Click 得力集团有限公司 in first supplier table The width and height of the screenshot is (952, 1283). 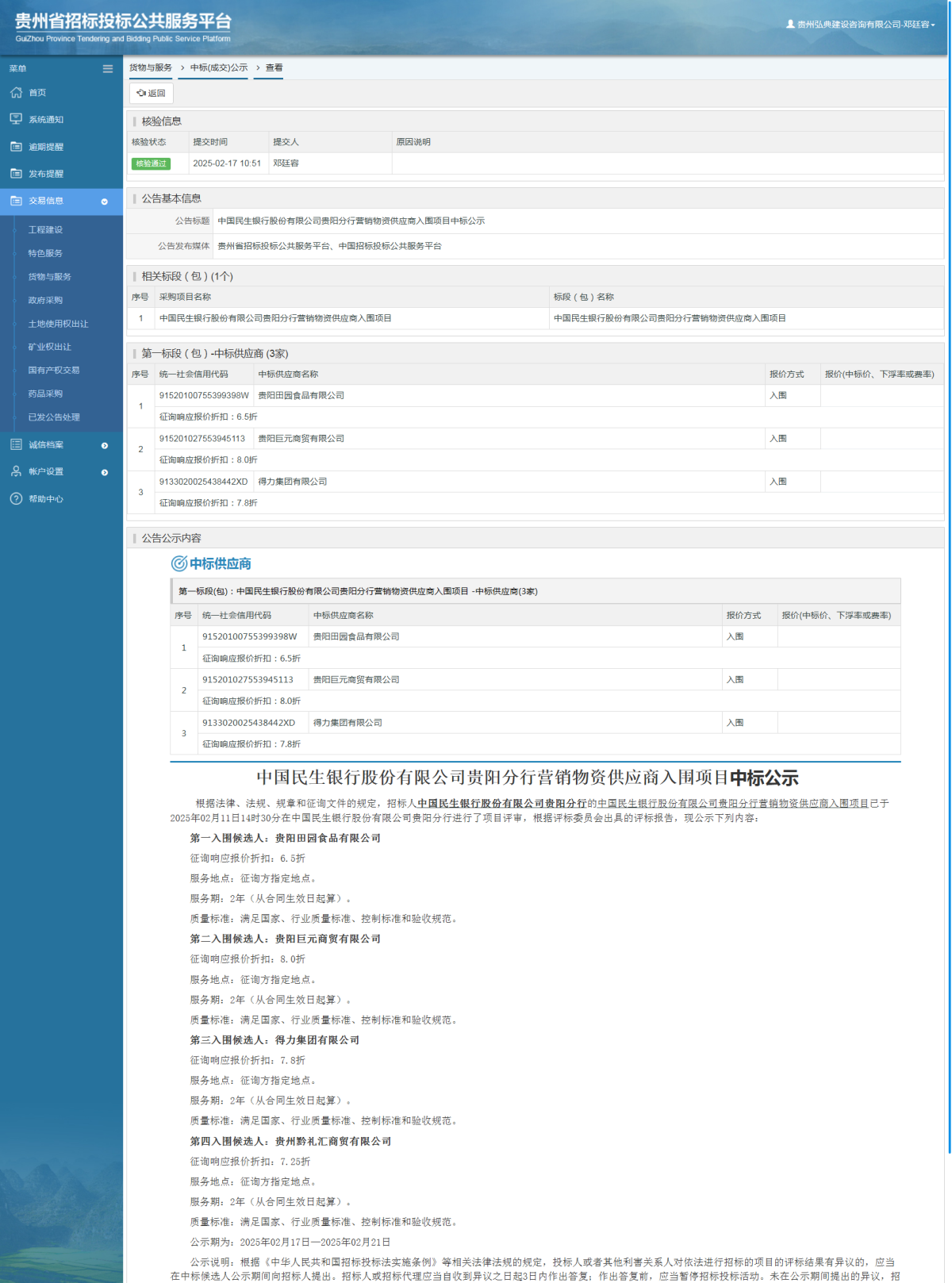(x=292, y=482)
